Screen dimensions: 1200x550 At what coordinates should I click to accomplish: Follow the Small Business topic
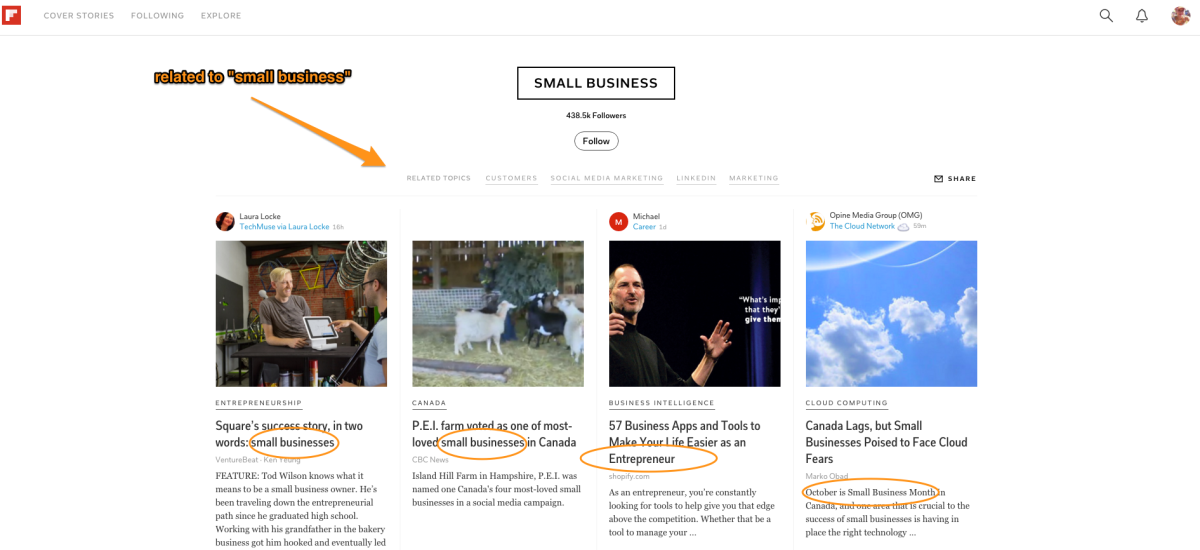596,141
